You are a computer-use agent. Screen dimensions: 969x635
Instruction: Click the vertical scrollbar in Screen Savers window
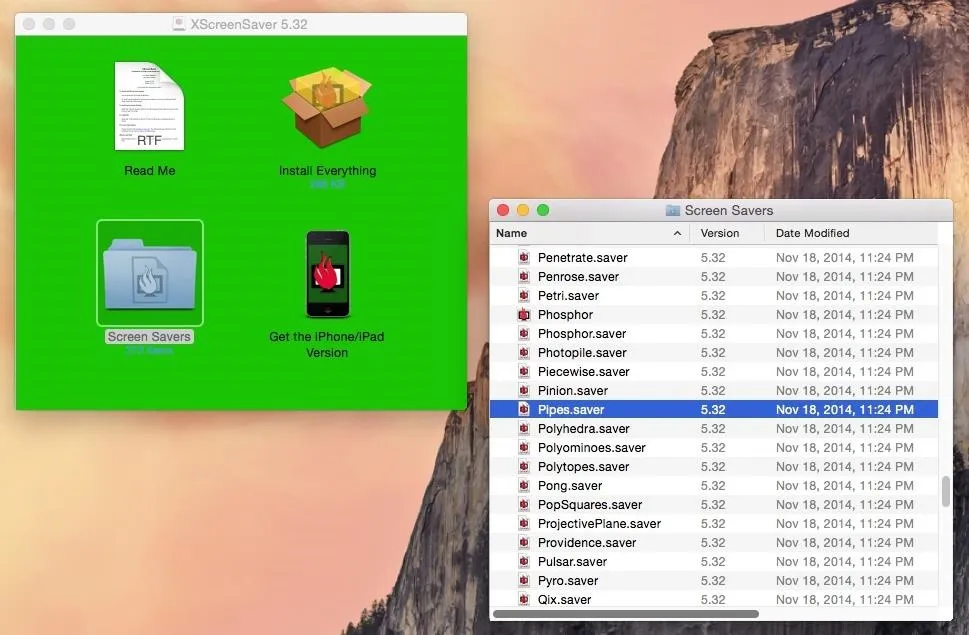click(946, 492)
